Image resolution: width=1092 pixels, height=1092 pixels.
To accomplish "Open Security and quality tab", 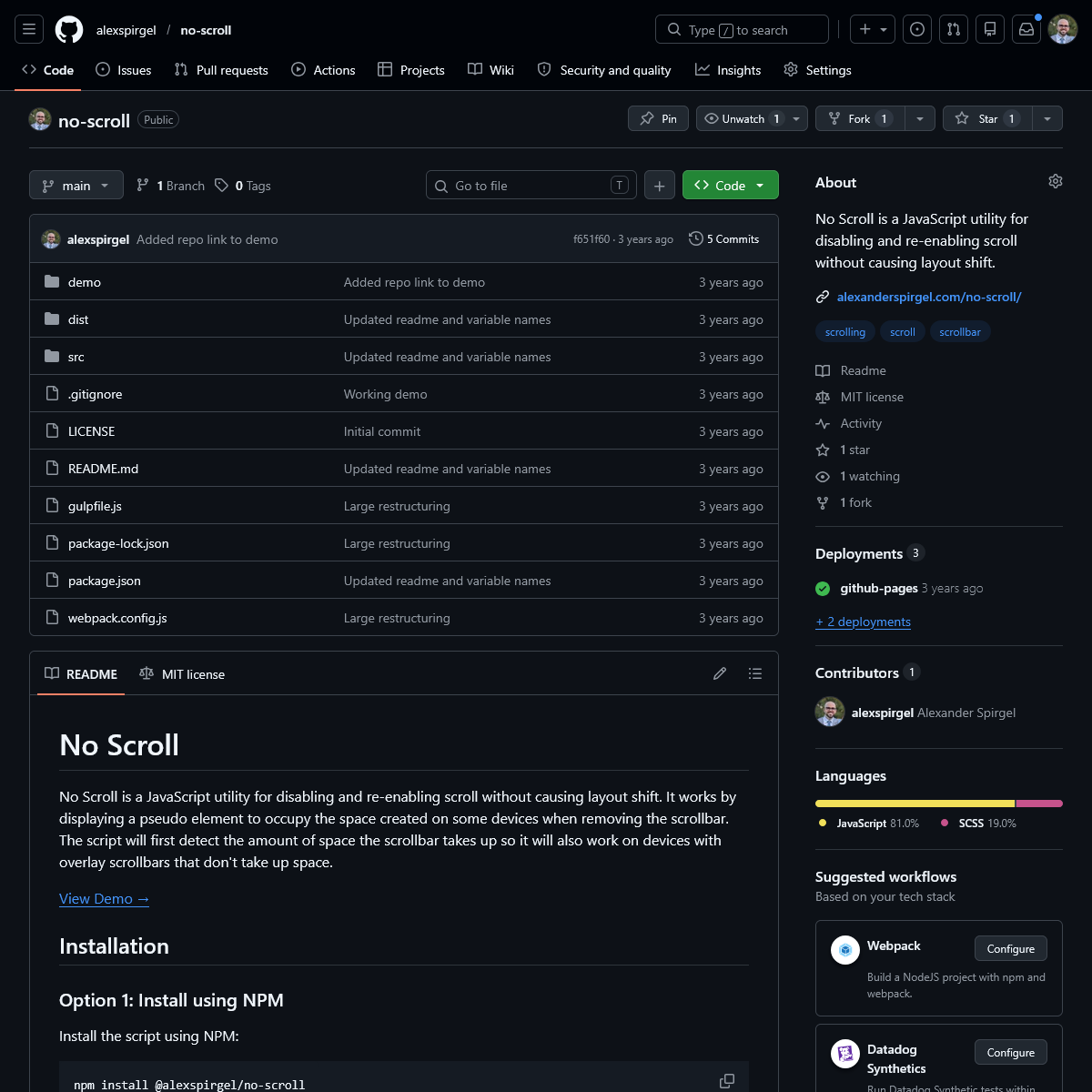I will tap(604, 70).
